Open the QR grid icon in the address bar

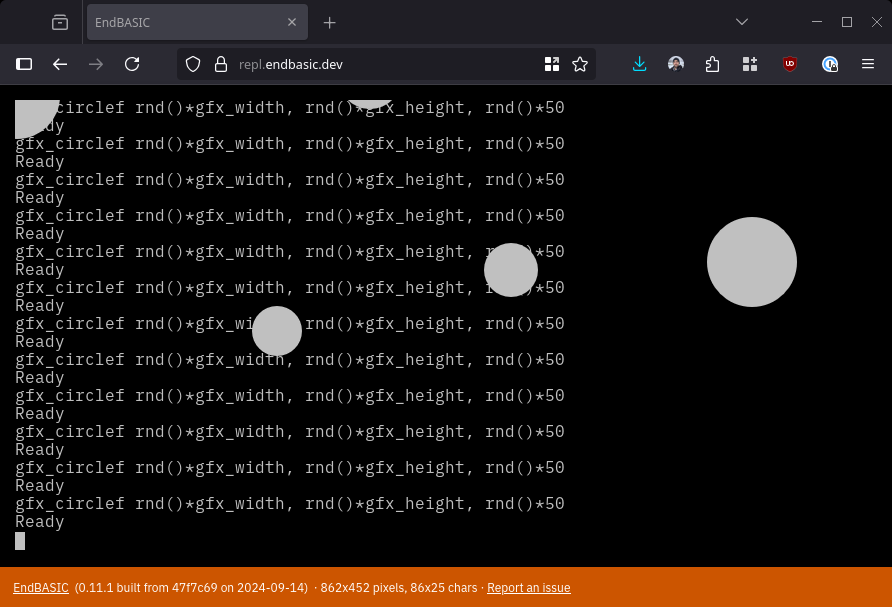point(552,64)
